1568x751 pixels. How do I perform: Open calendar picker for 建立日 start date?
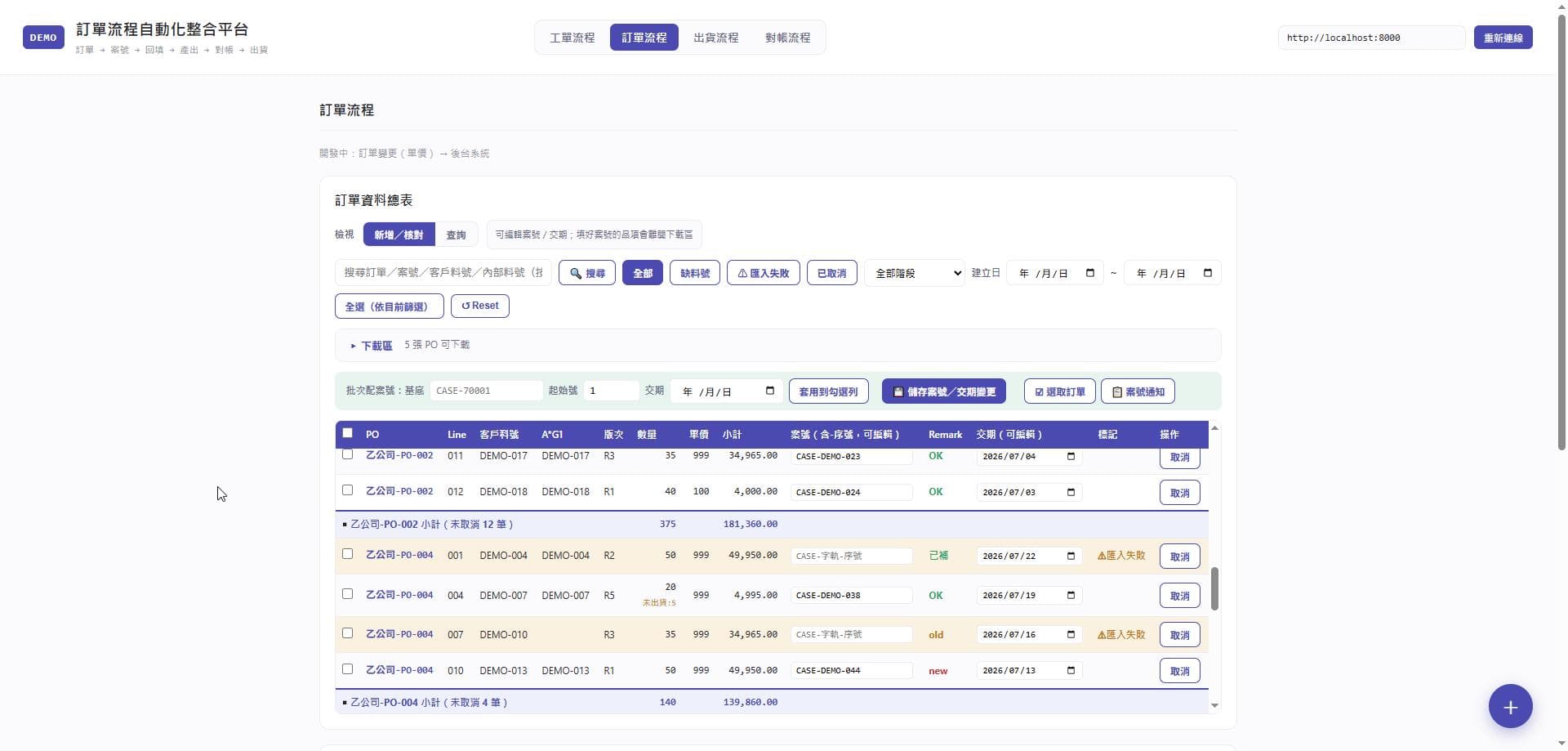tap(1089, 273)
